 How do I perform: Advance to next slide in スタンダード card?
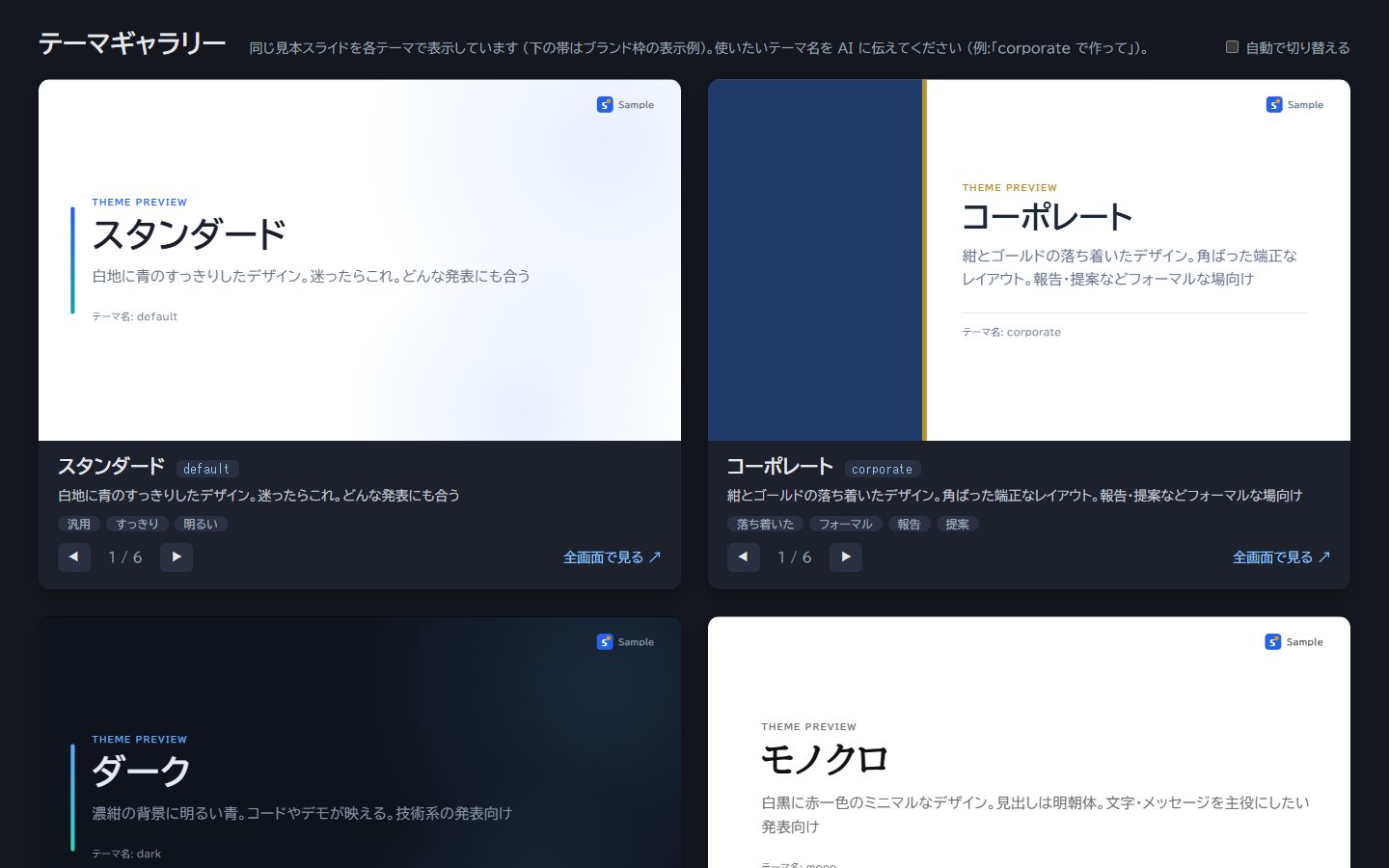pos(177,557)
